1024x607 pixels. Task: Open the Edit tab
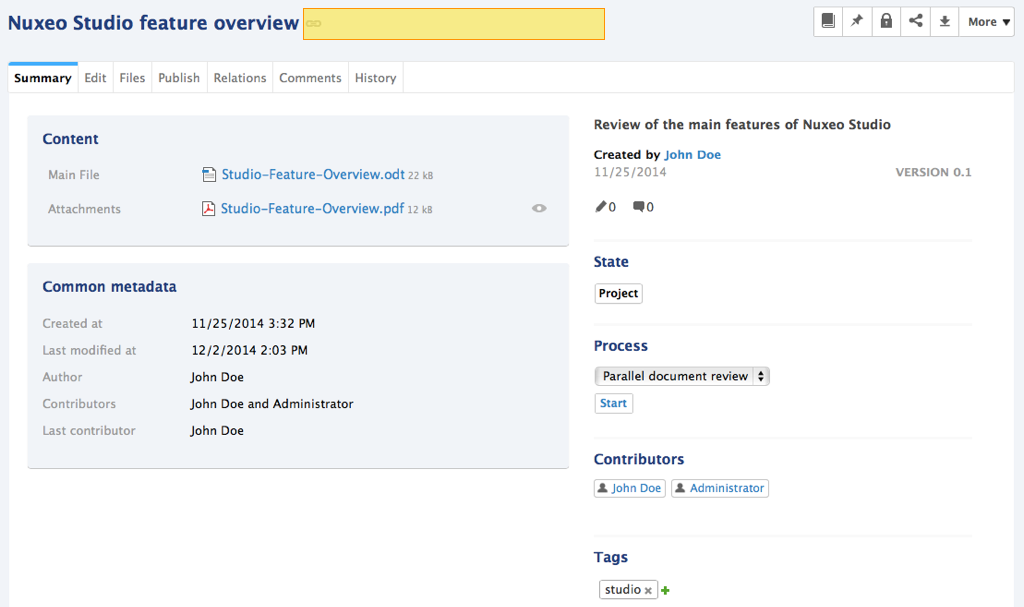95,78
